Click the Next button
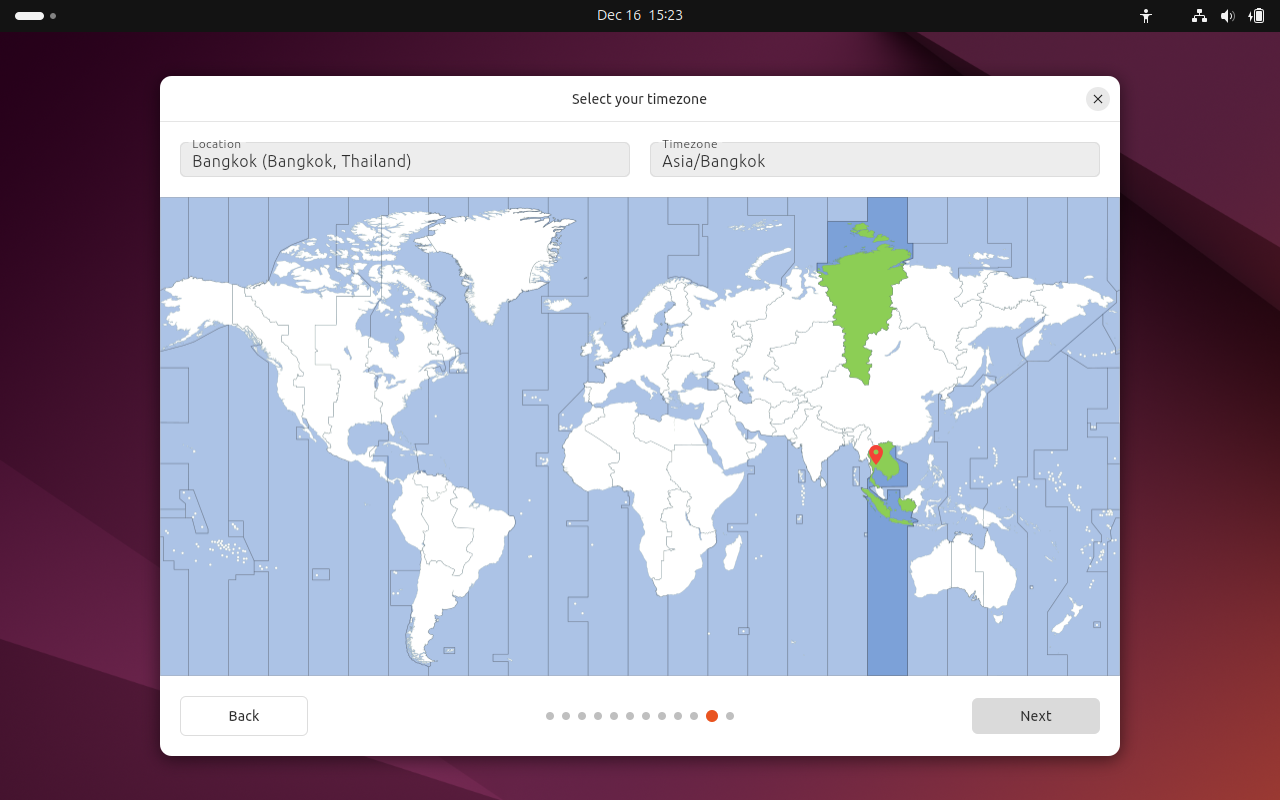The height and width of the screenshot is (800, 1280). click(x=1036, y=716)
